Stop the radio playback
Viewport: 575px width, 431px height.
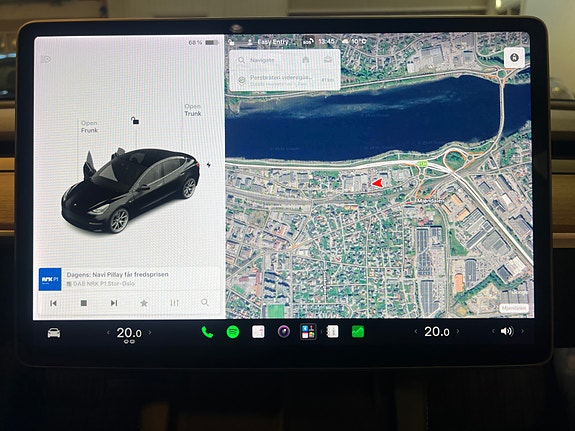(x=84, y=303)
